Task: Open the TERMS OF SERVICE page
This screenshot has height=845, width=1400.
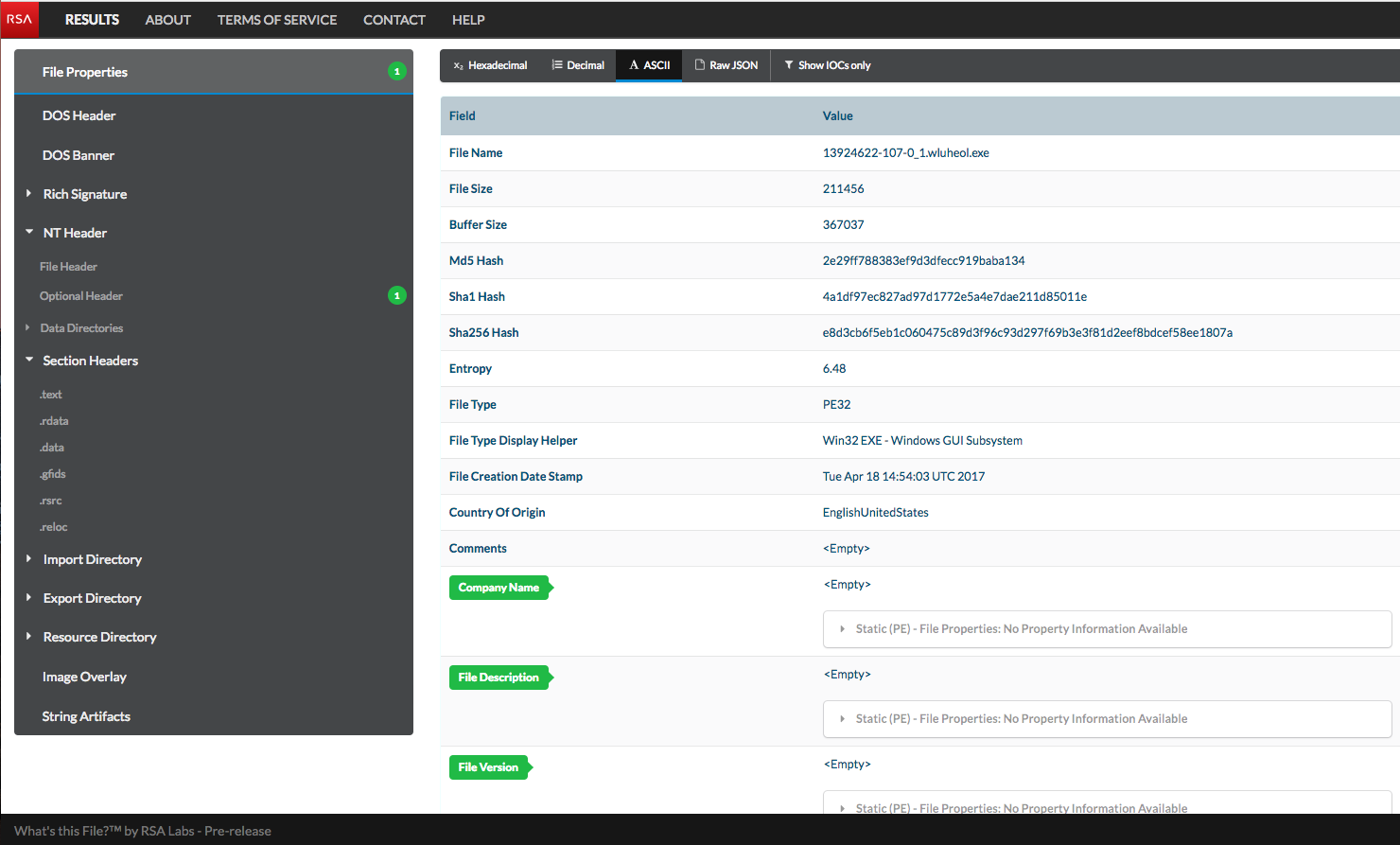Action: point(277,19)
